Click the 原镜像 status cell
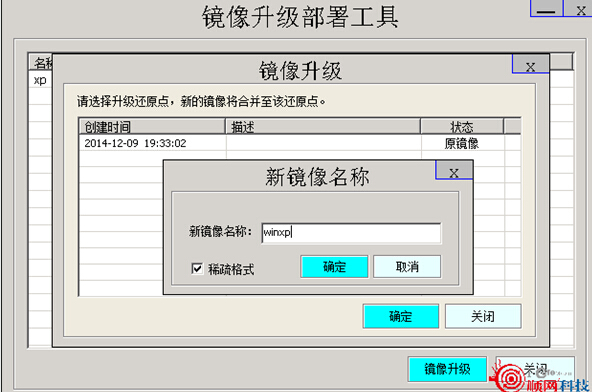 pyautogui.click(x=462, y=144)
